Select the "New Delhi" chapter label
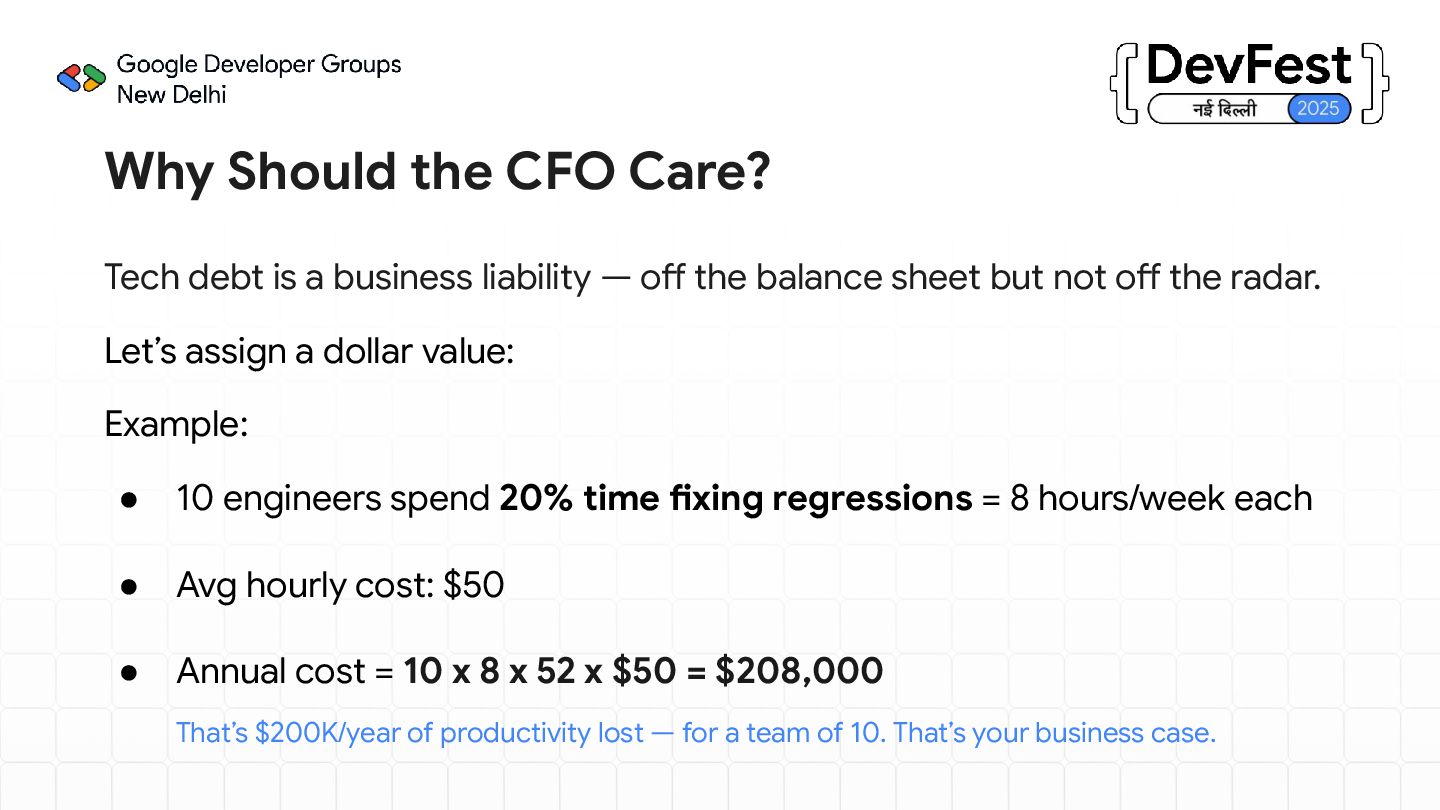Viewport: 1440px width, 810px height. (x=171, y=95)
